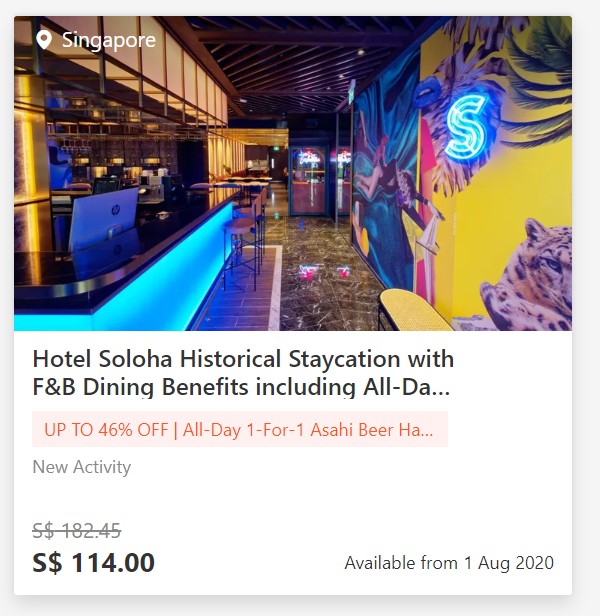
Task: Click the Available from 1 Aug 2020 text
Action: click(449, 563)
